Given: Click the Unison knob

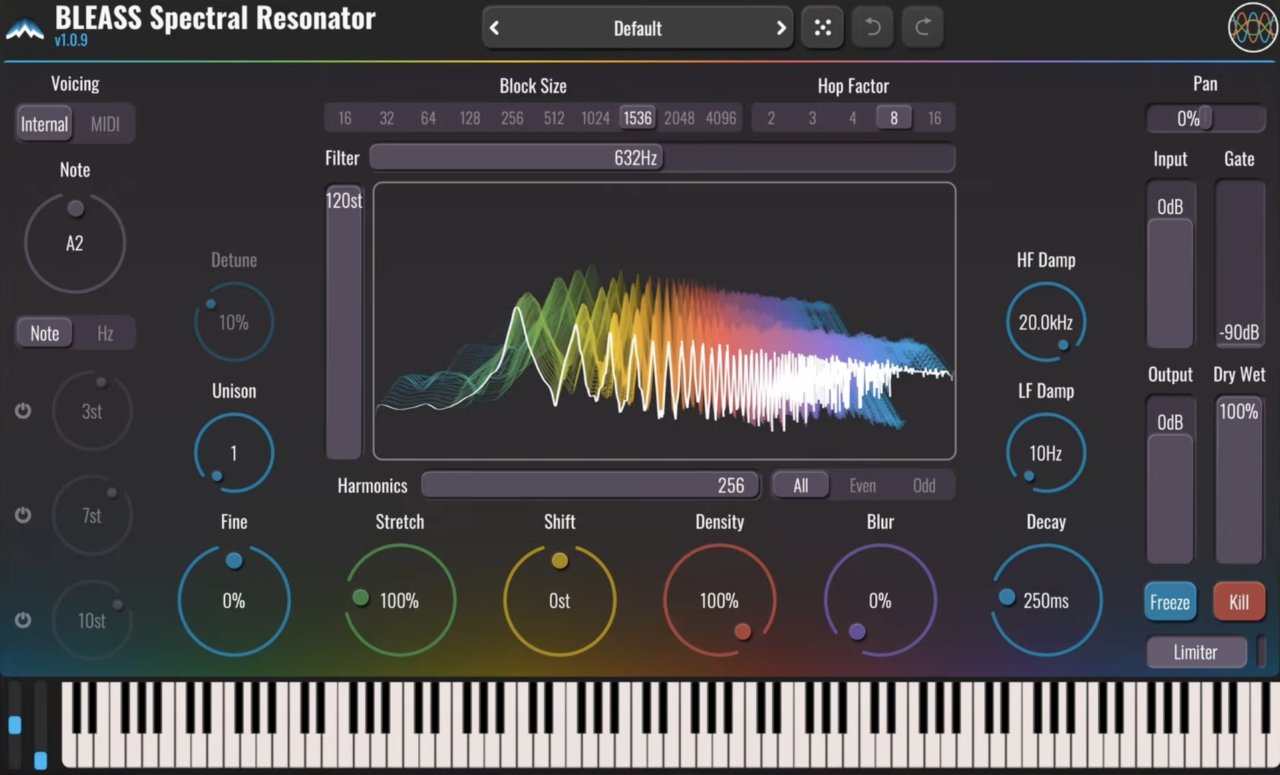Looking at the screenshot, I should point(234,453).
